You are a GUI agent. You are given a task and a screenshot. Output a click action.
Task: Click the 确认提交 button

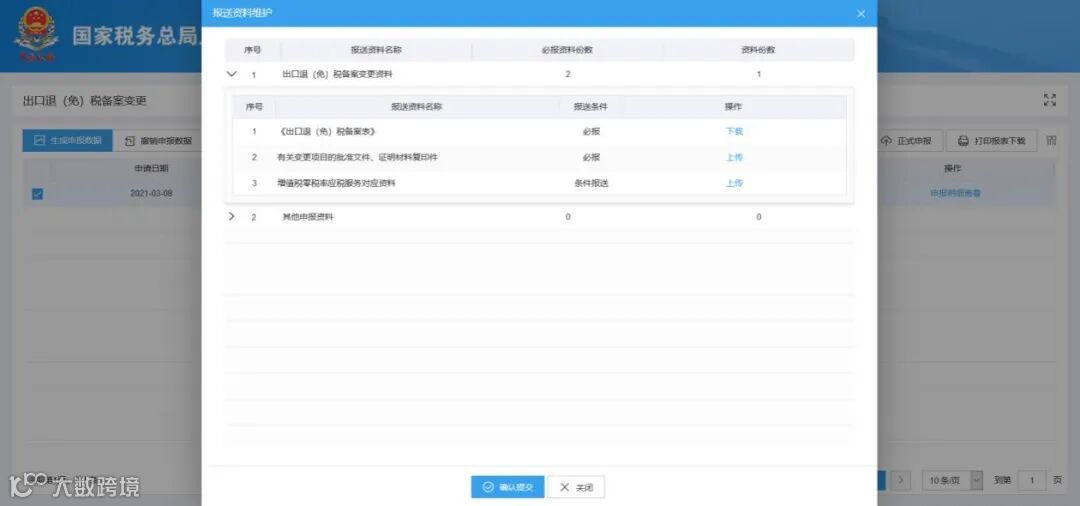[x=508, y=487]
